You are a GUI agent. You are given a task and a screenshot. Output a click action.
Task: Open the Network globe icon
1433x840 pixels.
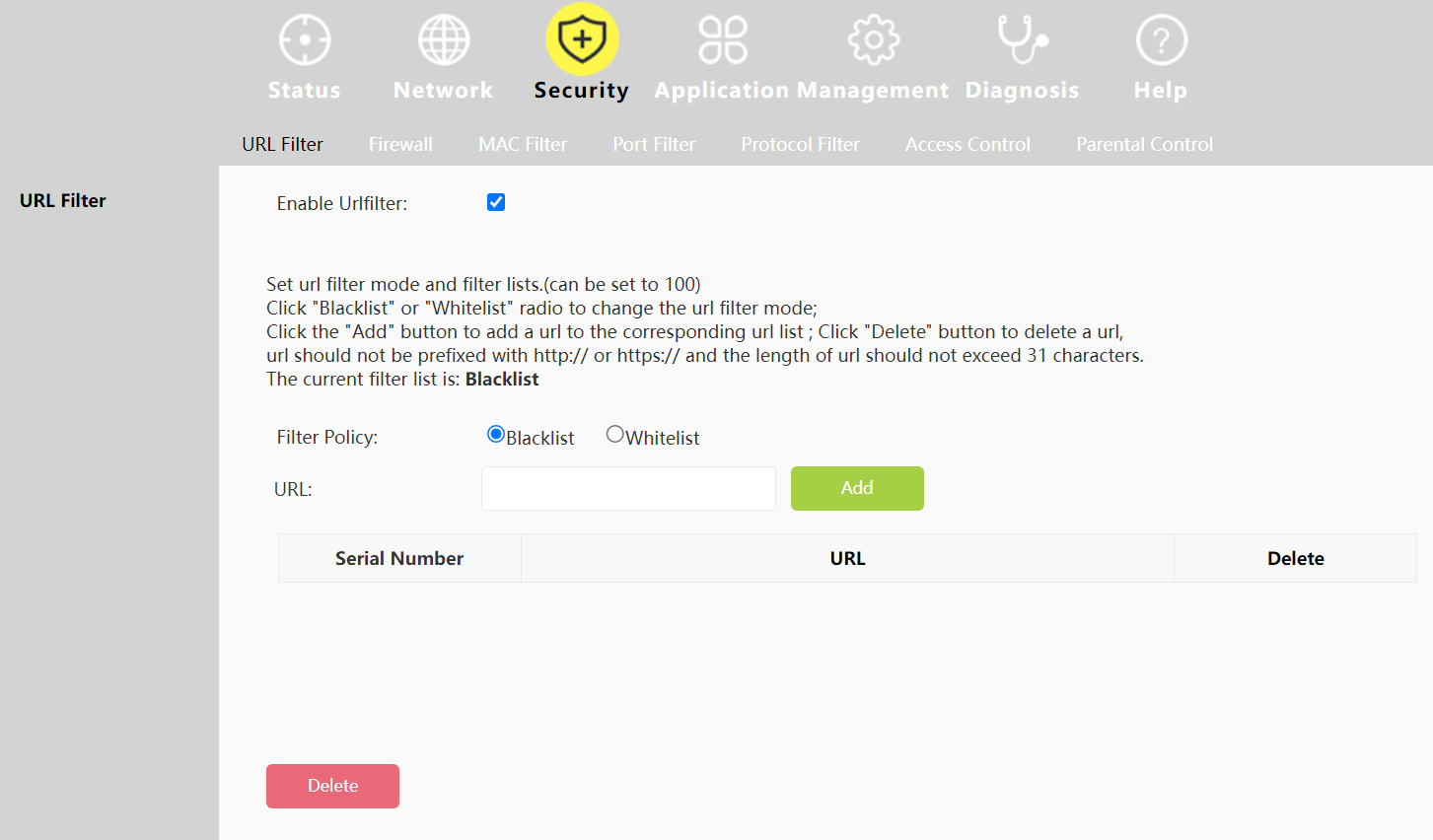click(x=444, y=40)
